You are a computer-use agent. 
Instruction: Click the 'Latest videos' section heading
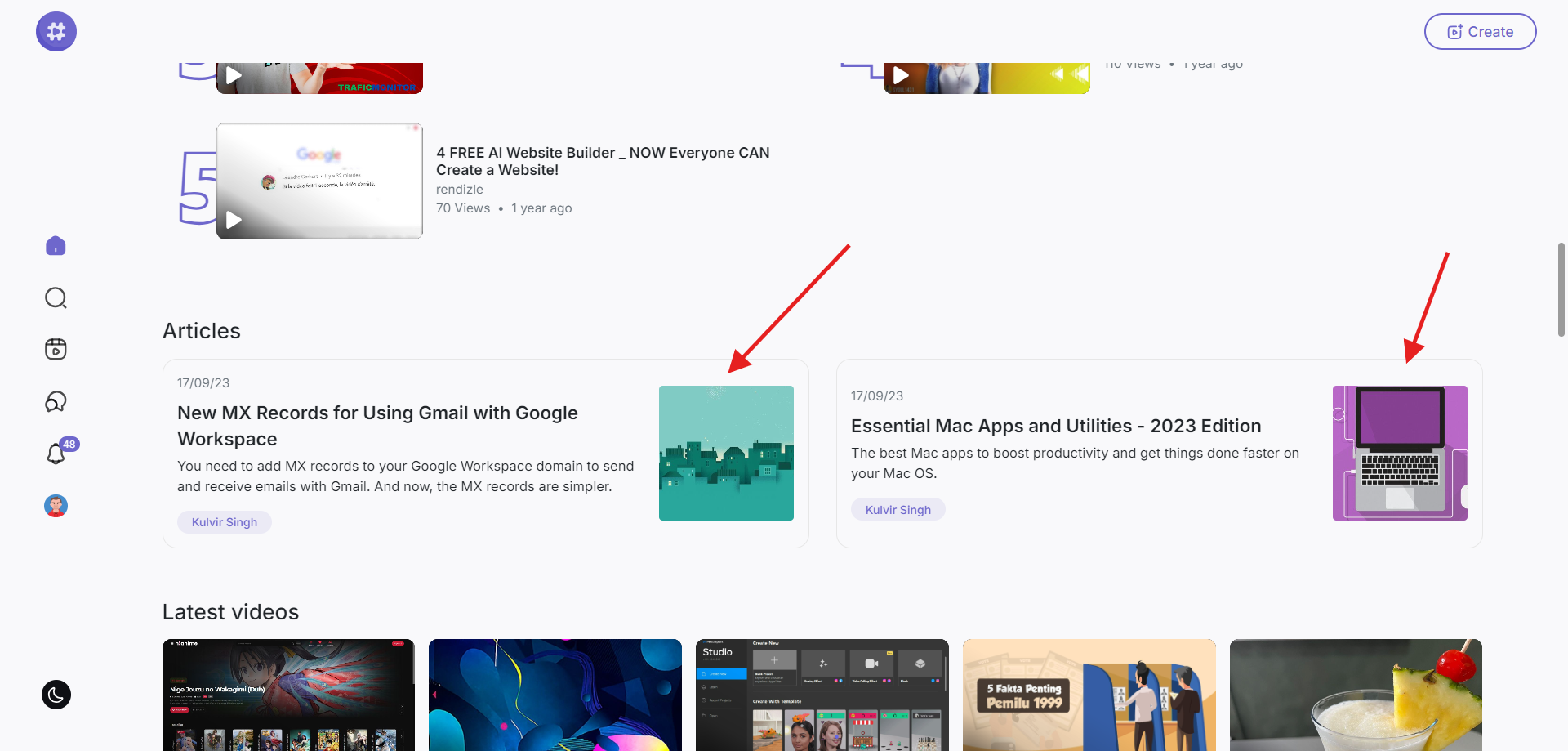pyautogui.click(x=231, y=612)
